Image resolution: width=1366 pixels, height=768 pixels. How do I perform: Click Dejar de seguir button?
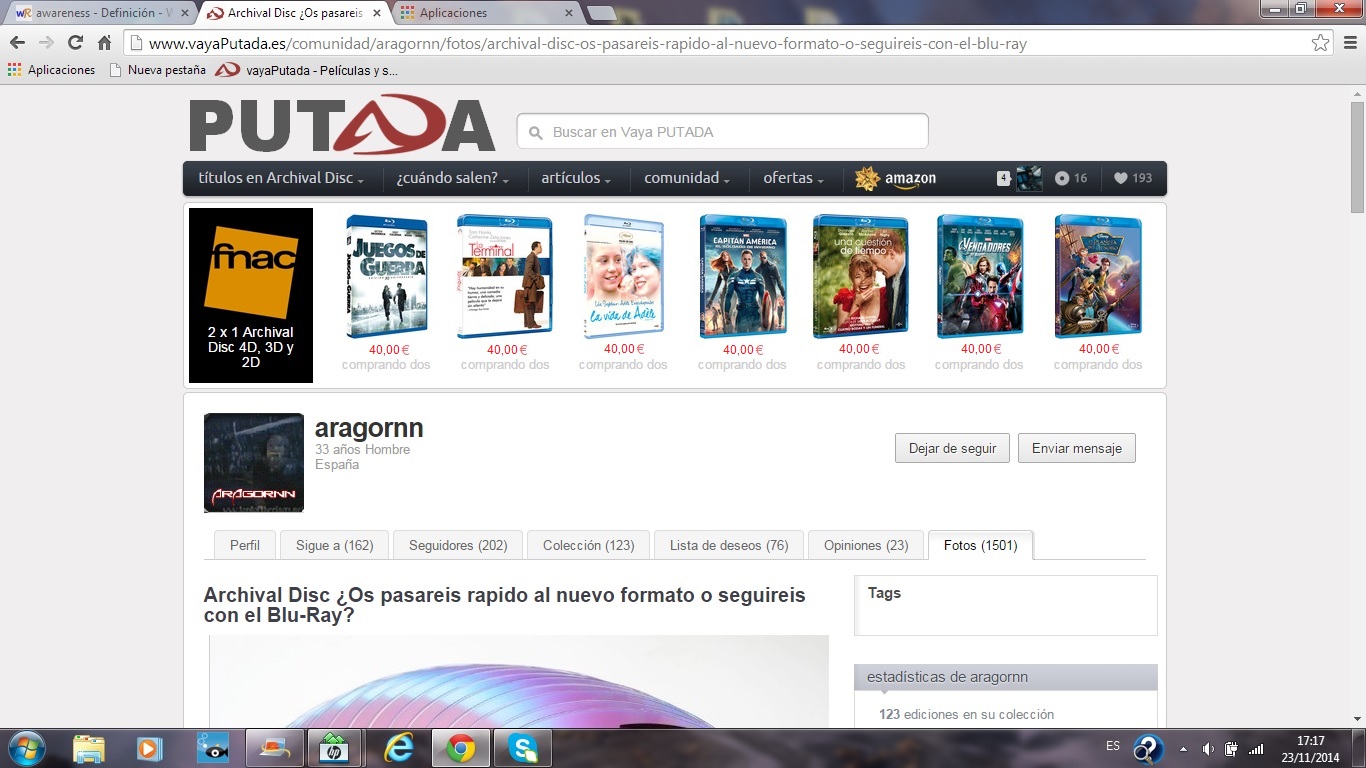(953, 448)
